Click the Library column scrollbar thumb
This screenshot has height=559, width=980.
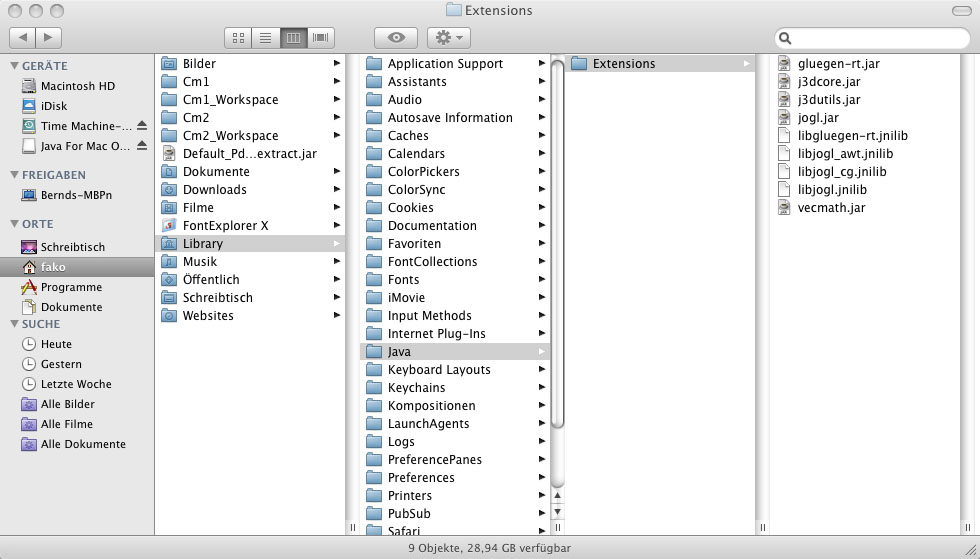558,244
